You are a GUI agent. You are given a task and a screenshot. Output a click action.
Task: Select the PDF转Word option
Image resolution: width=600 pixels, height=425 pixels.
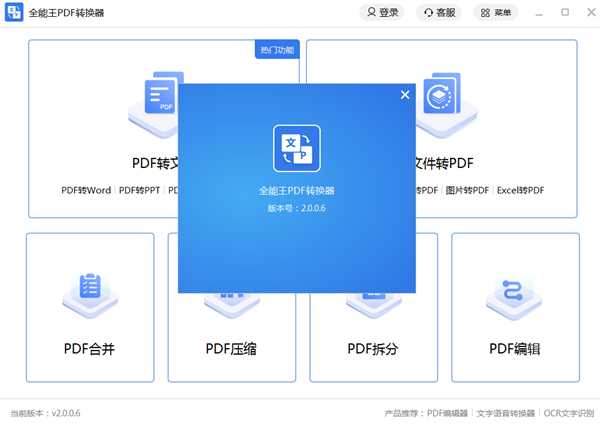coord(86,190)
